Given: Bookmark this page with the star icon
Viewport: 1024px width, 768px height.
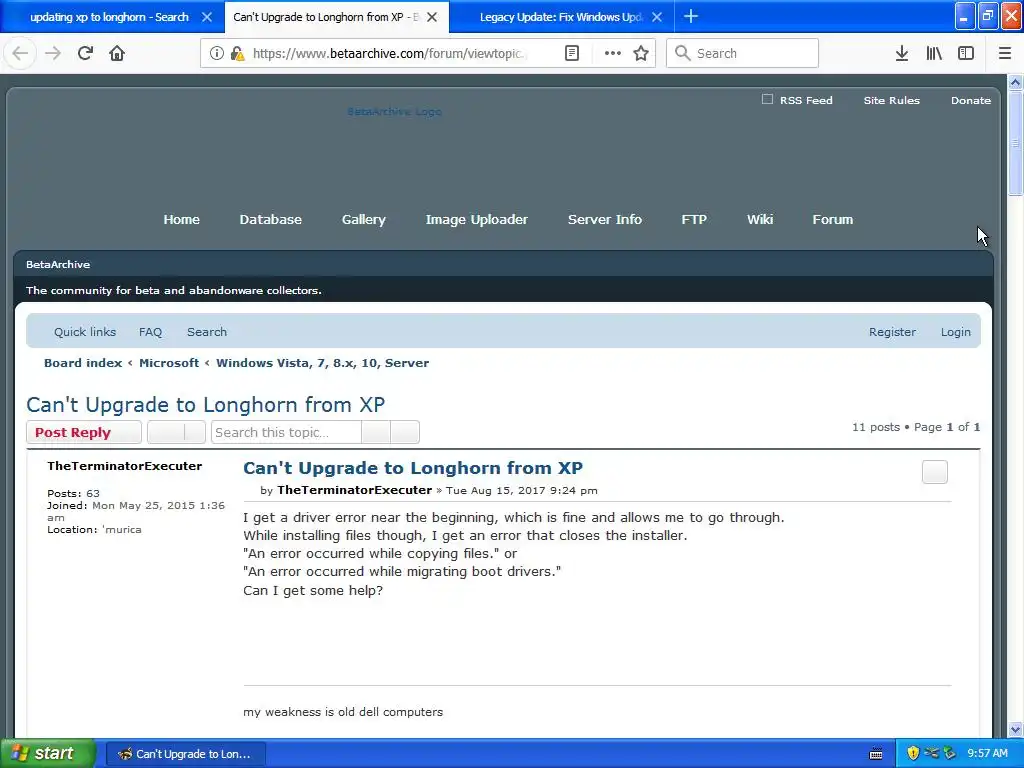Looking at the screenshot, I should [641, 53].
